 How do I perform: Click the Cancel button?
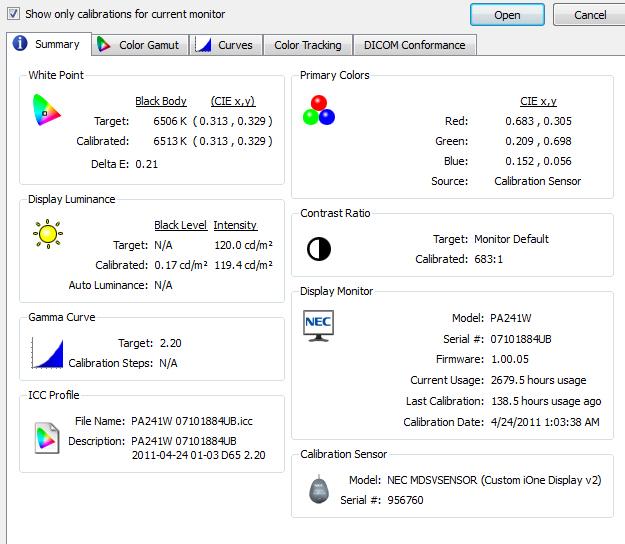click(x=590, y=15)
